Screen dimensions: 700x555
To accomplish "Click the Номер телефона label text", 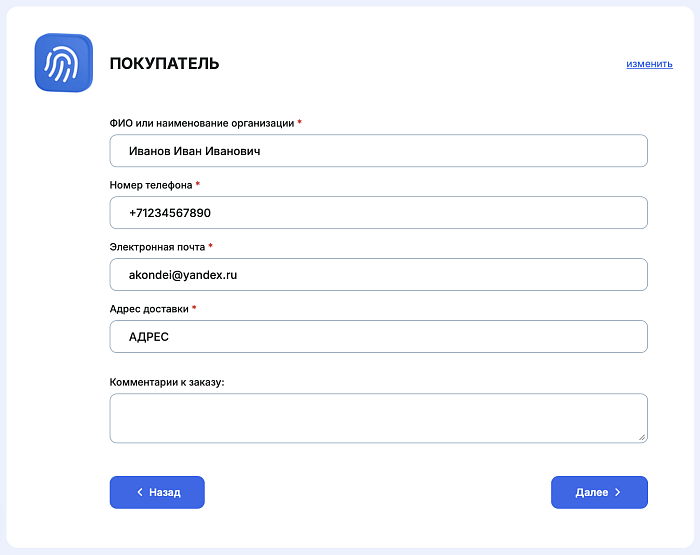I will click(x=150, y=185).
